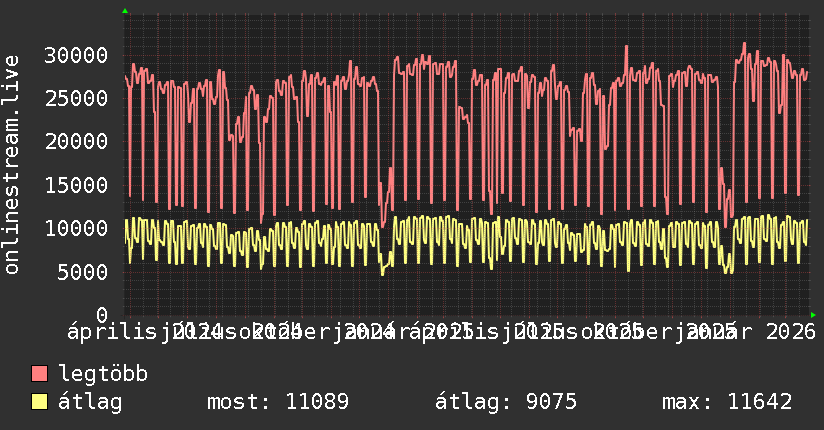Screen dimensions: 824x430
Task: Click the 10000 y-axis label
Action: coord(78,228)
